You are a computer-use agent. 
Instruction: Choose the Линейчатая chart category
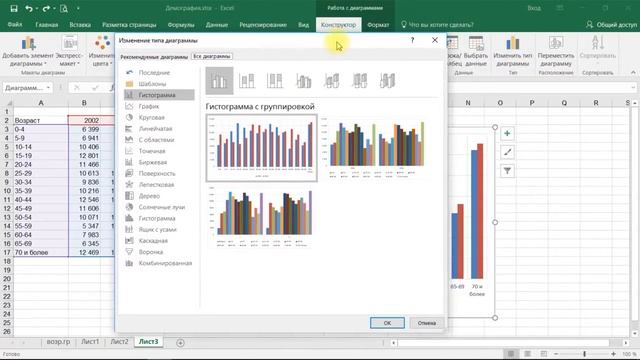tap(159, 129)
